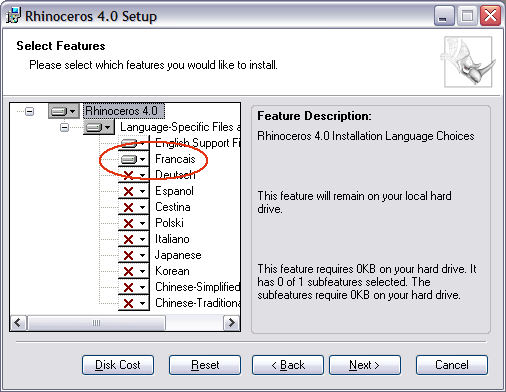Open the X-marked dropdown for Japanese

(x=134, y=255)
